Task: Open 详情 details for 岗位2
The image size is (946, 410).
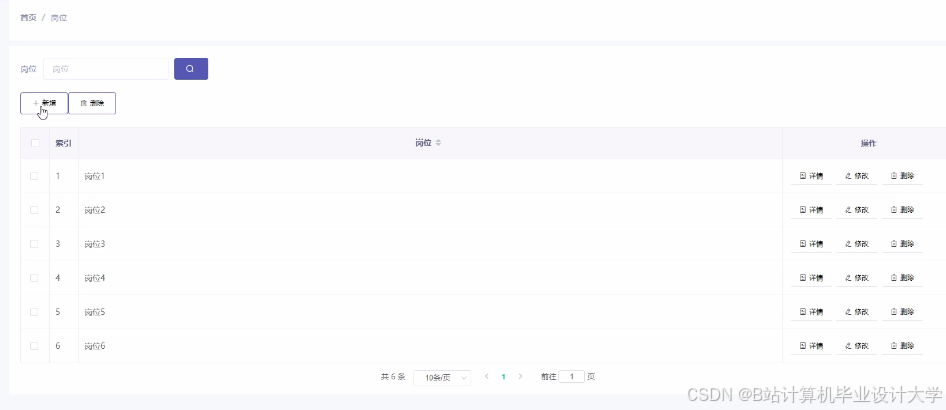Action: tap(811, 210)
